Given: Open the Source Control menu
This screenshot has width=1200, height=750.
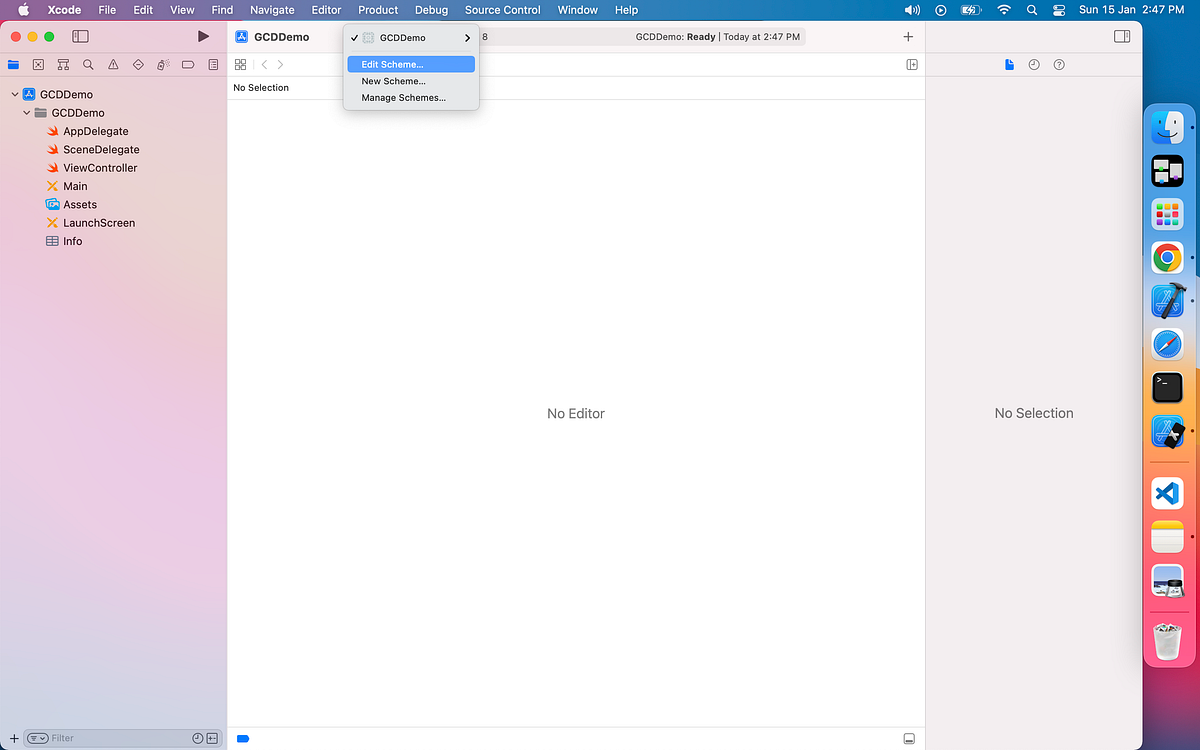Looking at the screenshot, I should [502, 10].
